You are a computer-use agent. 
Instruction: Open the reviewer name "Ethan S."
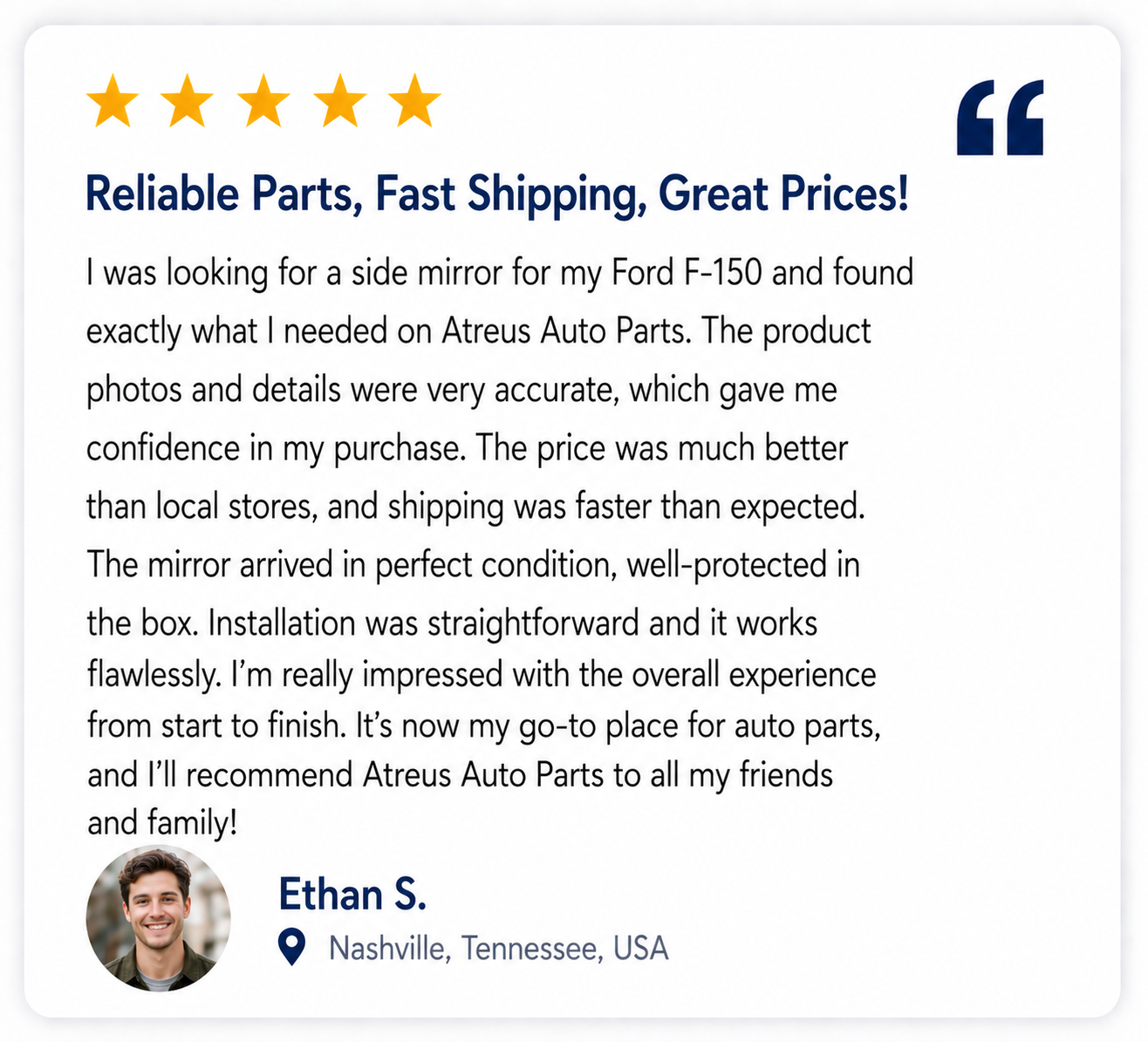(x=352, y=895)
